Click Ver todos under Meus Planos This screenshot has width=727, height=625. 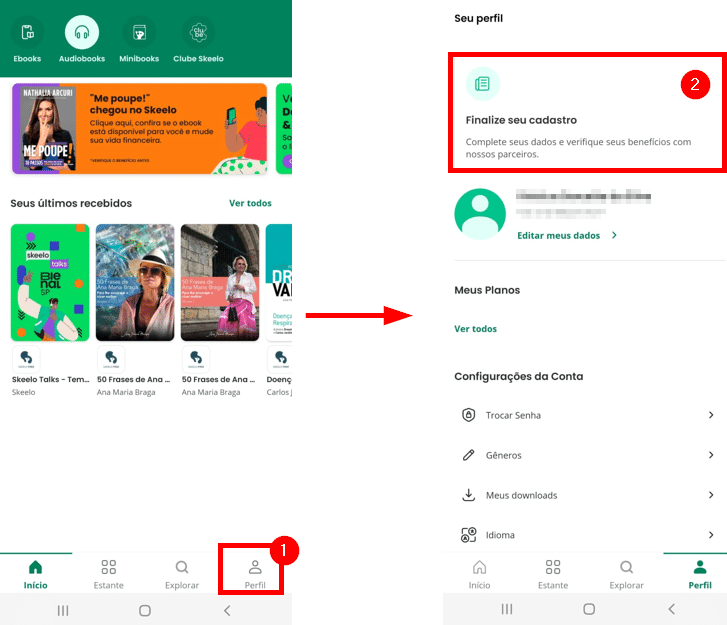pos(475,329)
